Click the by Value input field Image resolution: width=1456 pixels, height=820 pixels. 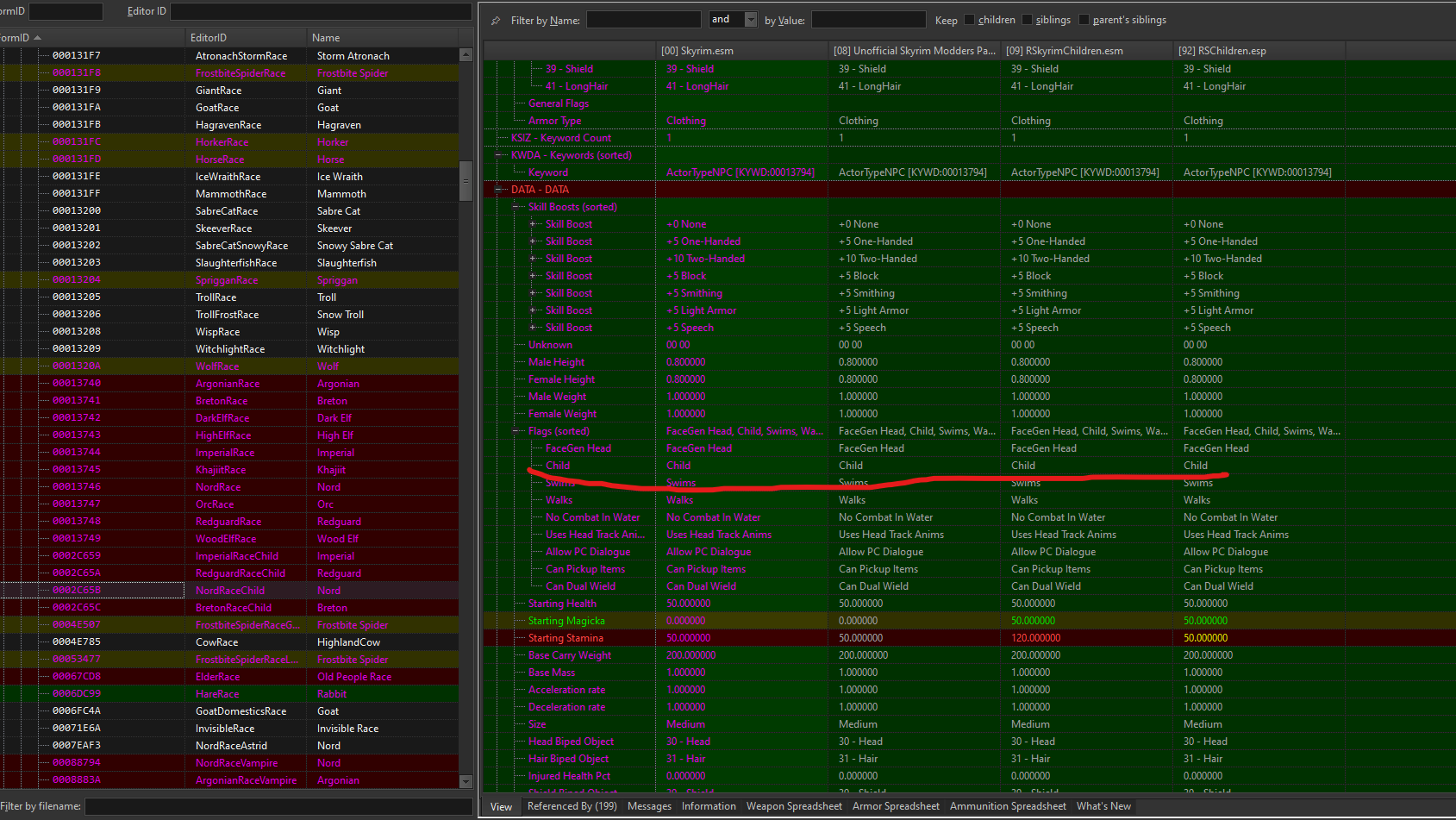click(869, 20)
